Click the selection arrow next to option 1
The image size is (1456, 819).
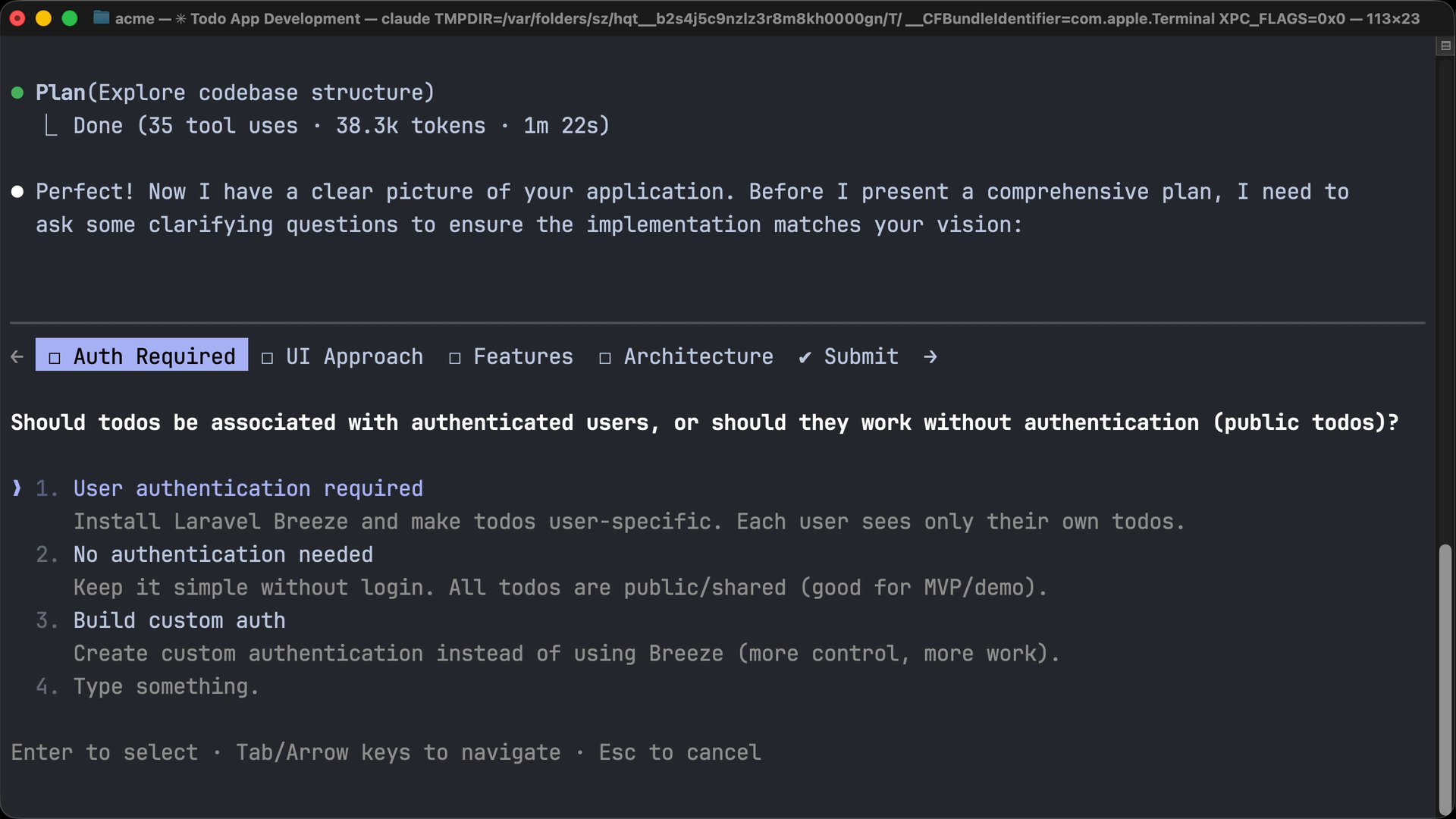17,488
